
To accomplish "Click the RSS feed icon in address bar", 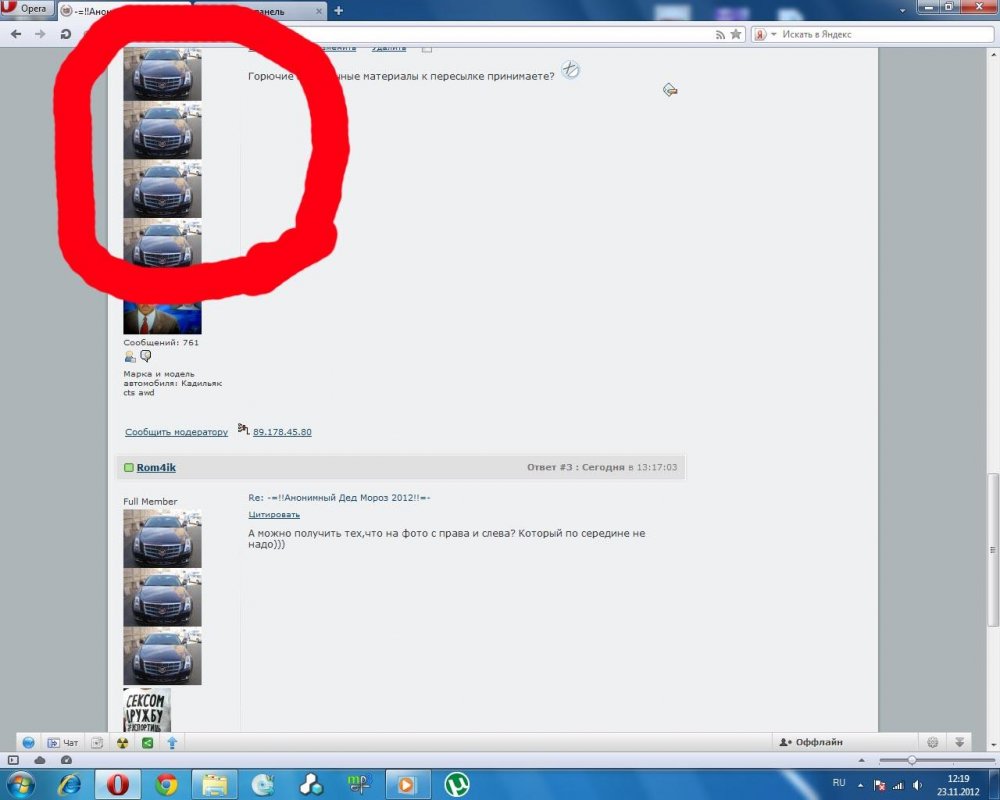I will coord(720,34).
